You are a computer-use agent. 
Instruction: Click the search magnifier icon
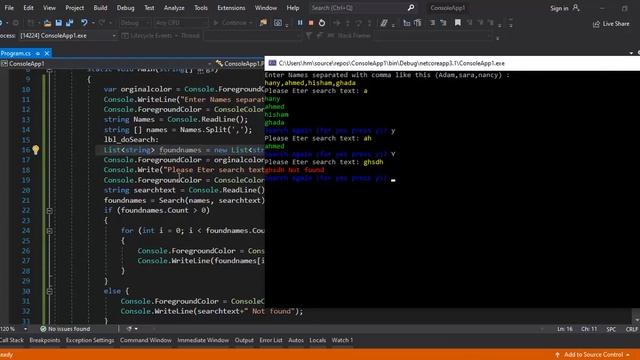411,8
